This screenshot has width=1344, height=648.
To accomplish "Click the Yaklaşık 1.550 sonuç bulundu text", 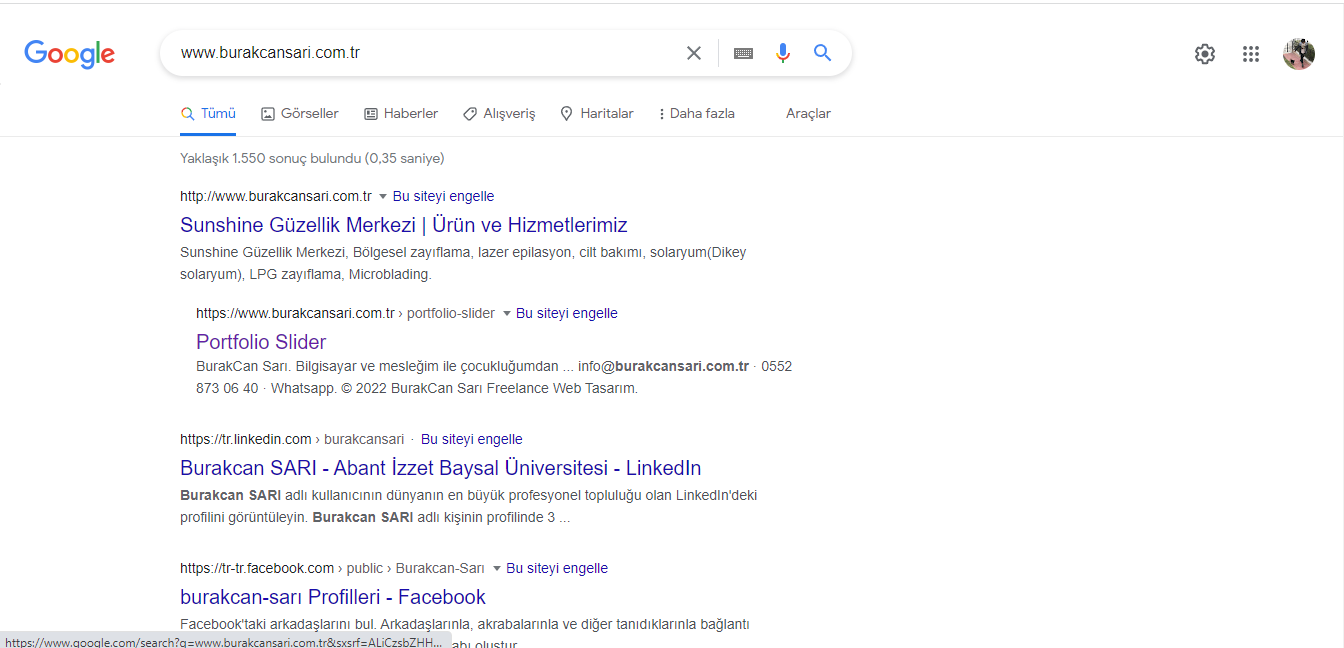I will click(x=312, y=158).
